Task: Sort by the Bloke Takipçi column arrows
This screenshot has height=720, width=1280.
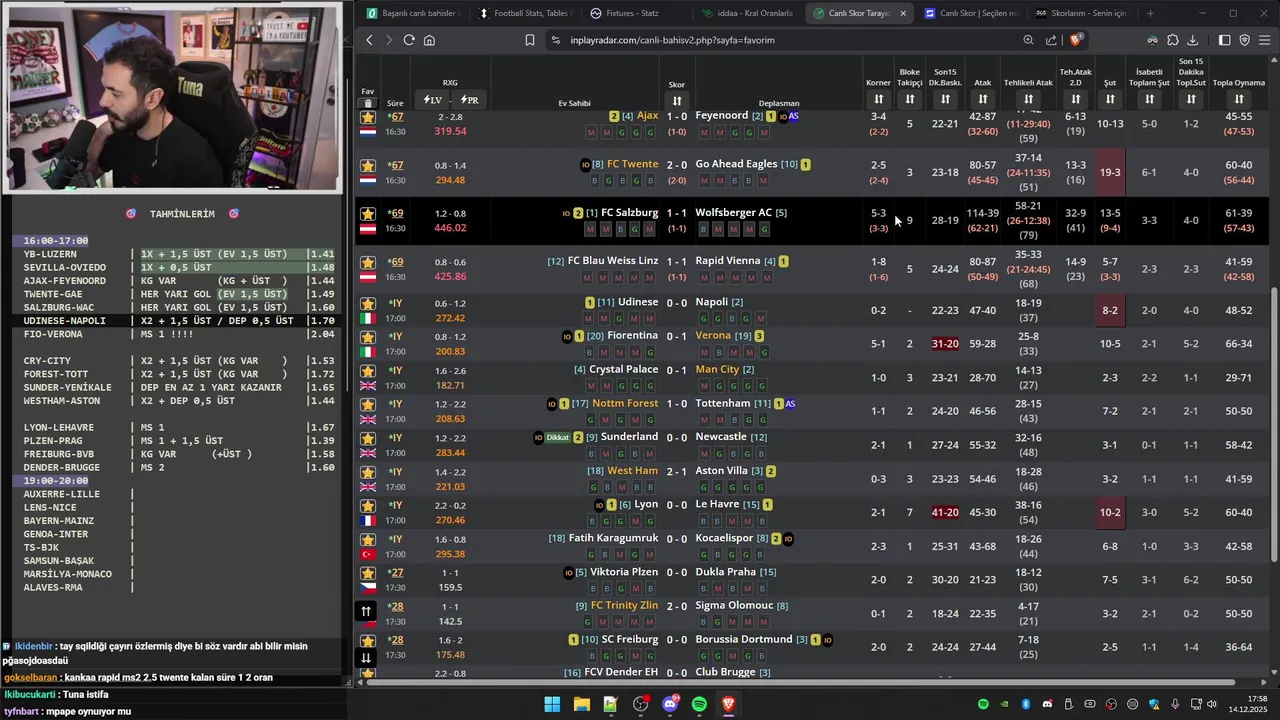Action: click(910, 99)
